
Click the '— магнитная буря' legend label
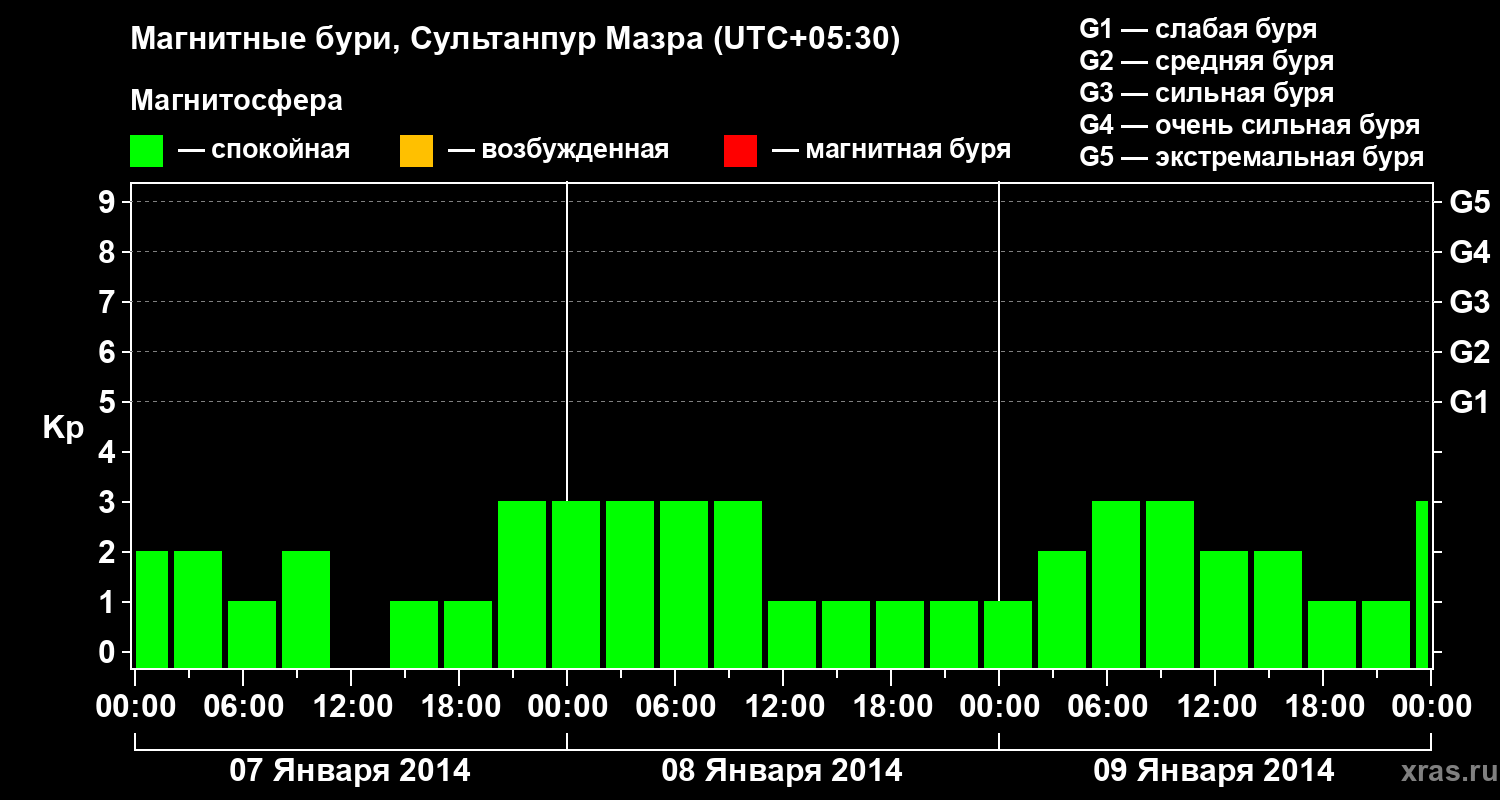(892, 151)
